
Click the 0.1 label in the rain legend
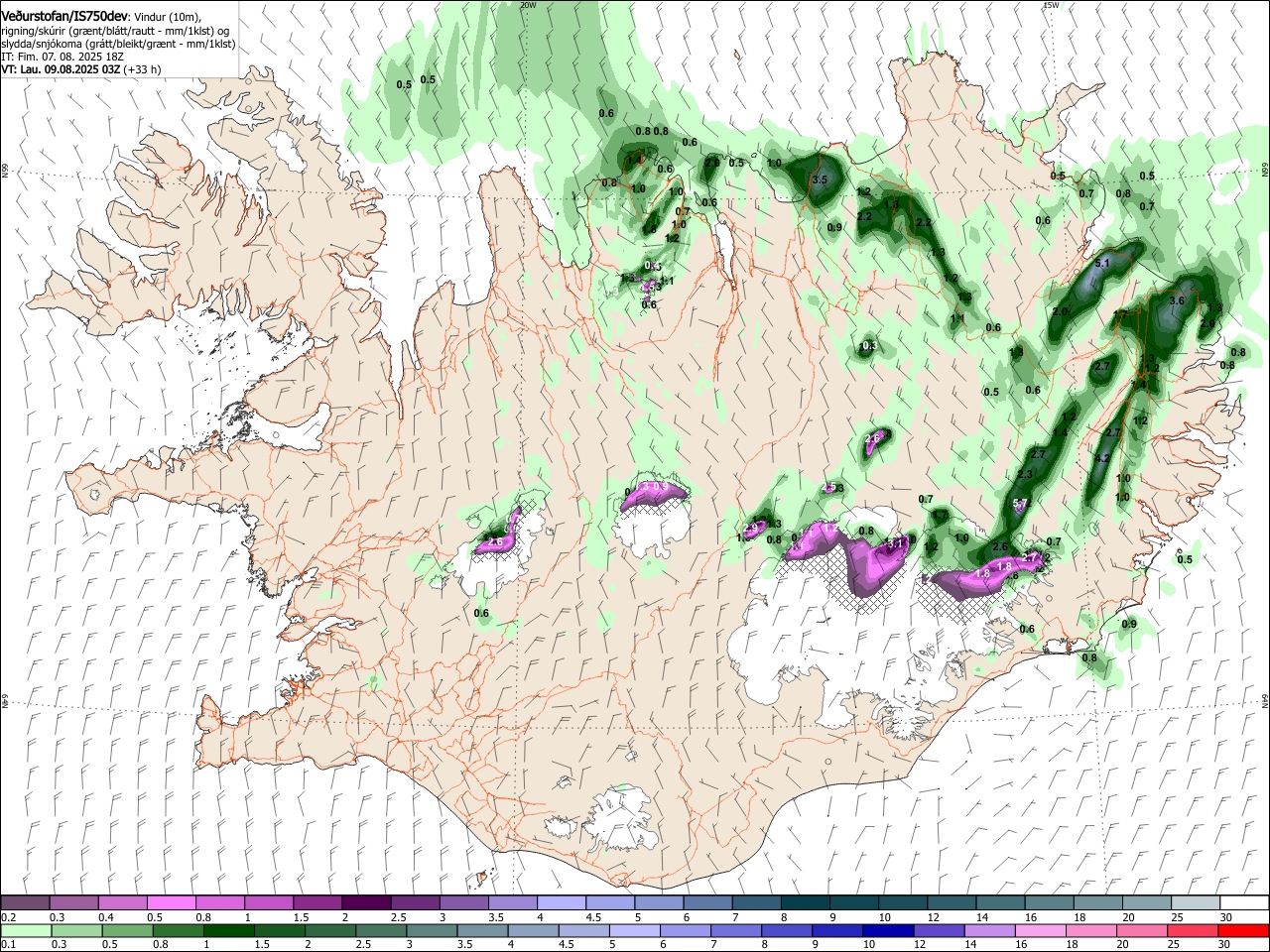tap(7, 944)
